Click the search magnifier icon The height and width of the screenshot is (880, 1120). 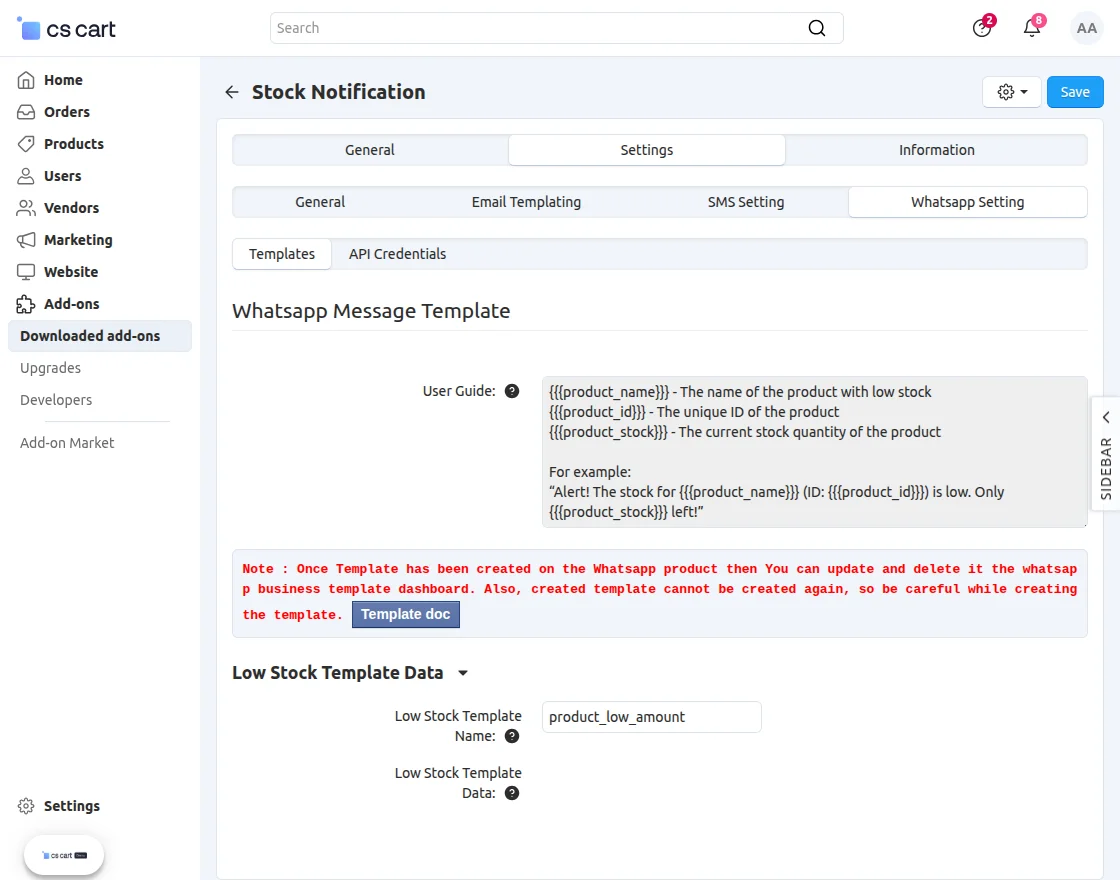[817, 28]
